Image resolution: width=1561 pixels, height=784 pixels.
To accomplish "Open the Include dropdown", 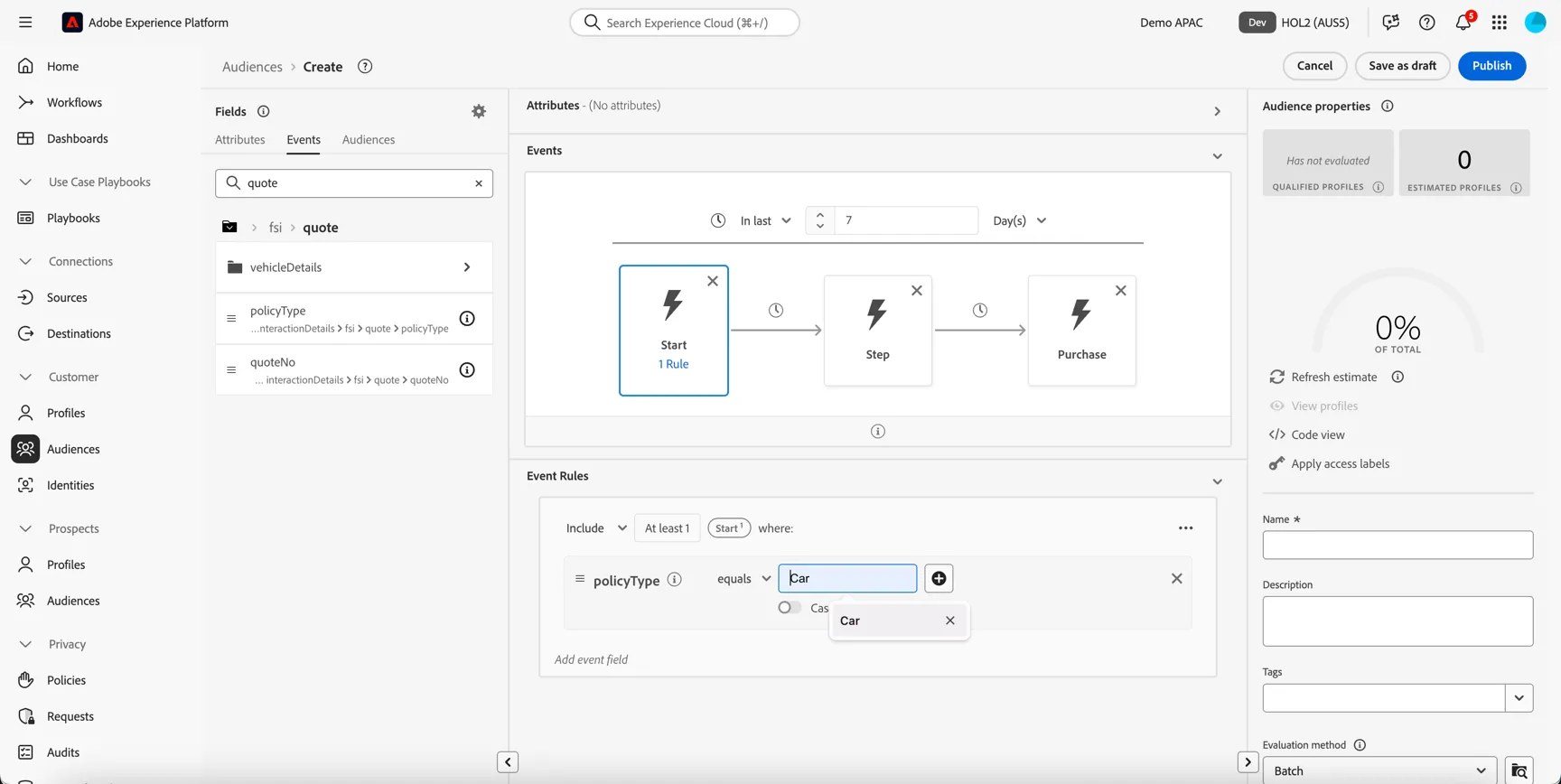I will point(596,528).
